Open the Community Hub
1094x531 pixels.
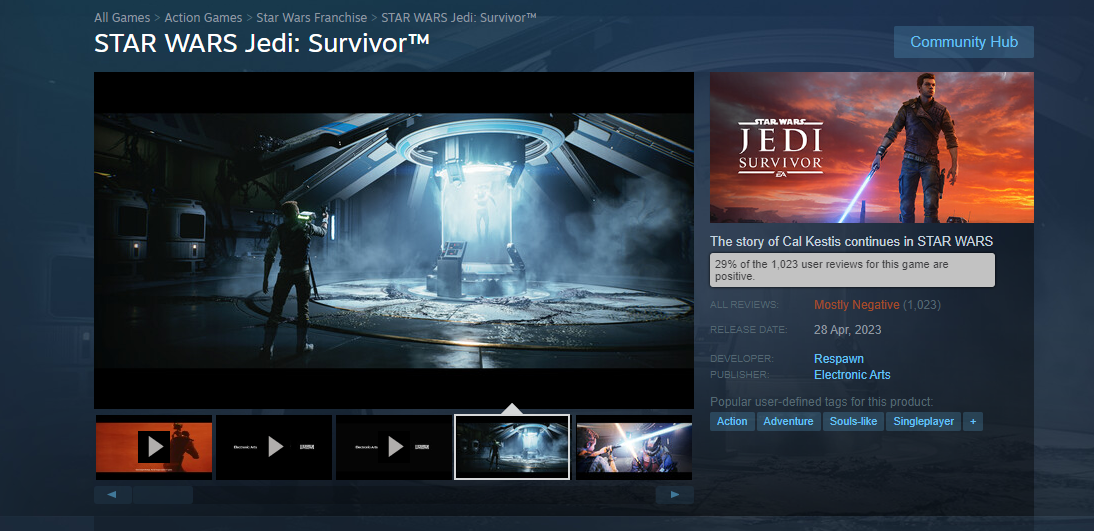tap(964, 42)
